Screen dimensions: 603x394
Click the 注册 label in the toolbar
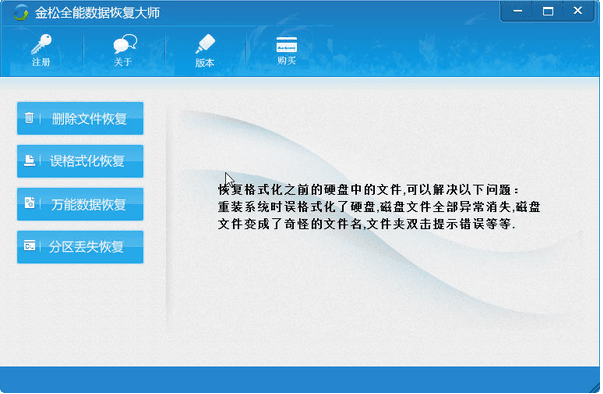coord(41,62)
